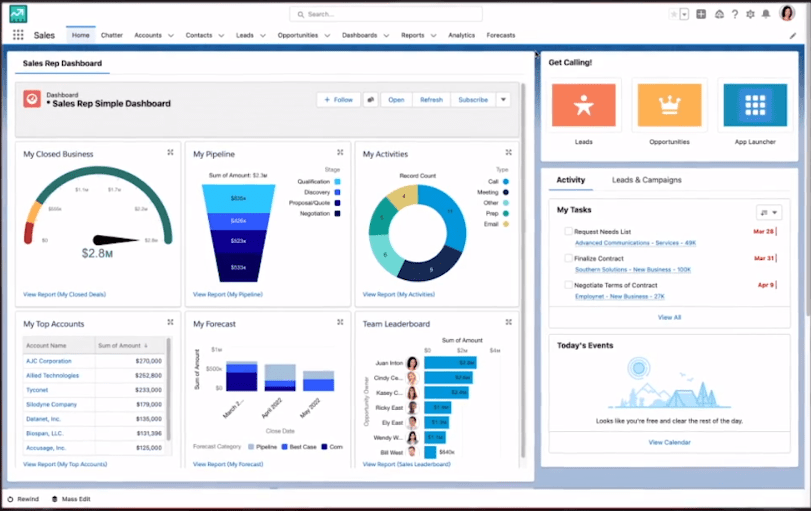Image resolution: width=811 pixels, height=511 pixels.
Task: Expand the My Top Accounts table
Action: (x=170, y=322)
